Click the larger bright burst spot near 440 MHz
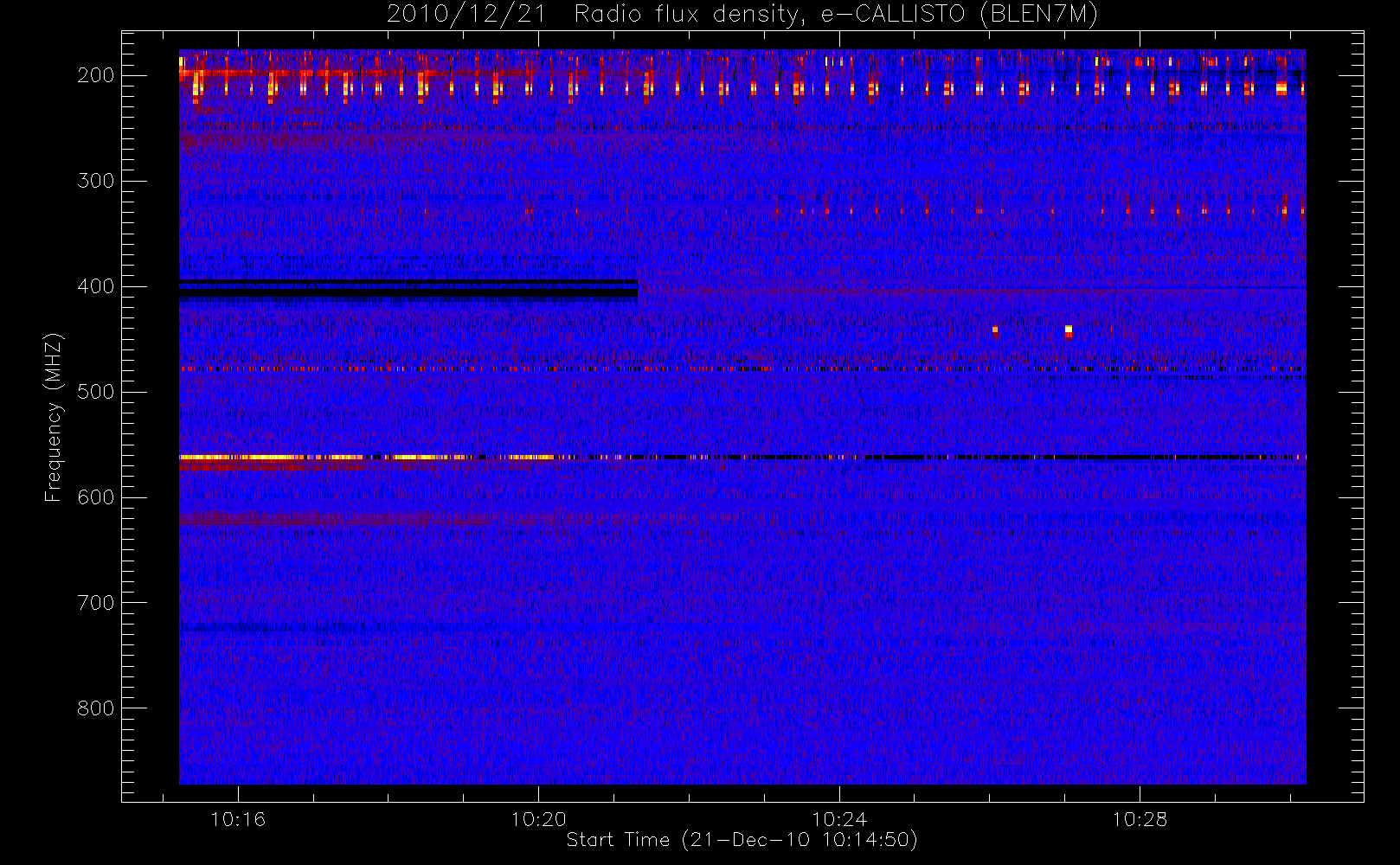 click(1069, 331)
